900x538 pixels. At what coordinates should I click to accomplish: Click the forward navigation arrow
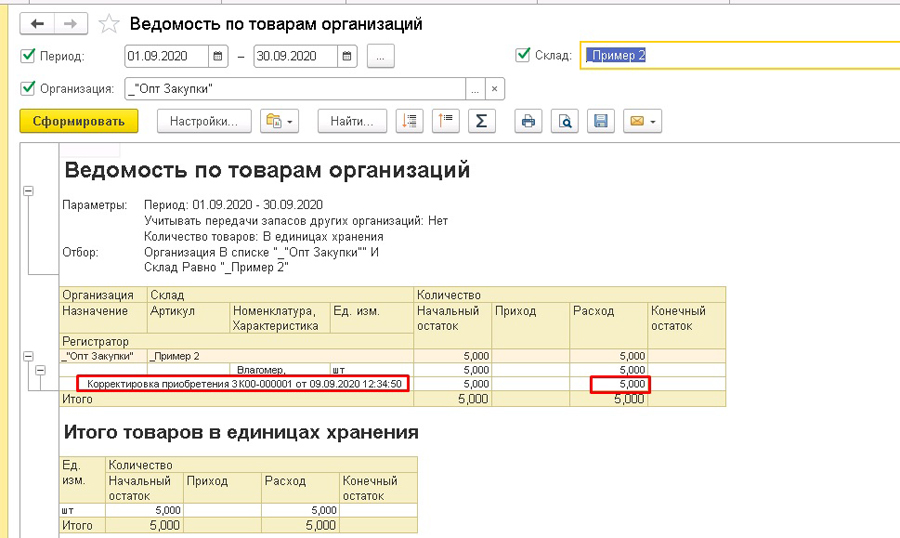click(x=70, y=24)
